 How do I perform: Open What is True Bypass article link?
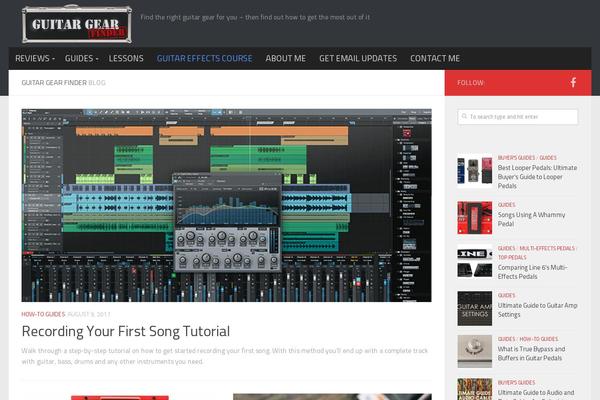point(531,354)
